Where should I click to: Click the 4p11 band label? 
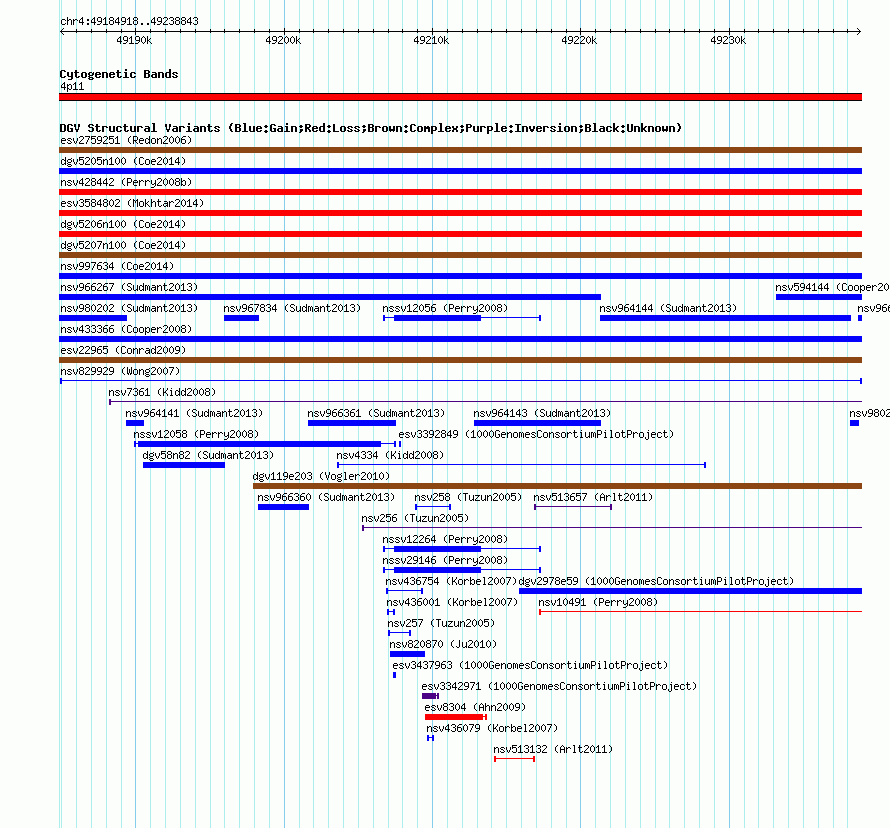click(72, 86)
